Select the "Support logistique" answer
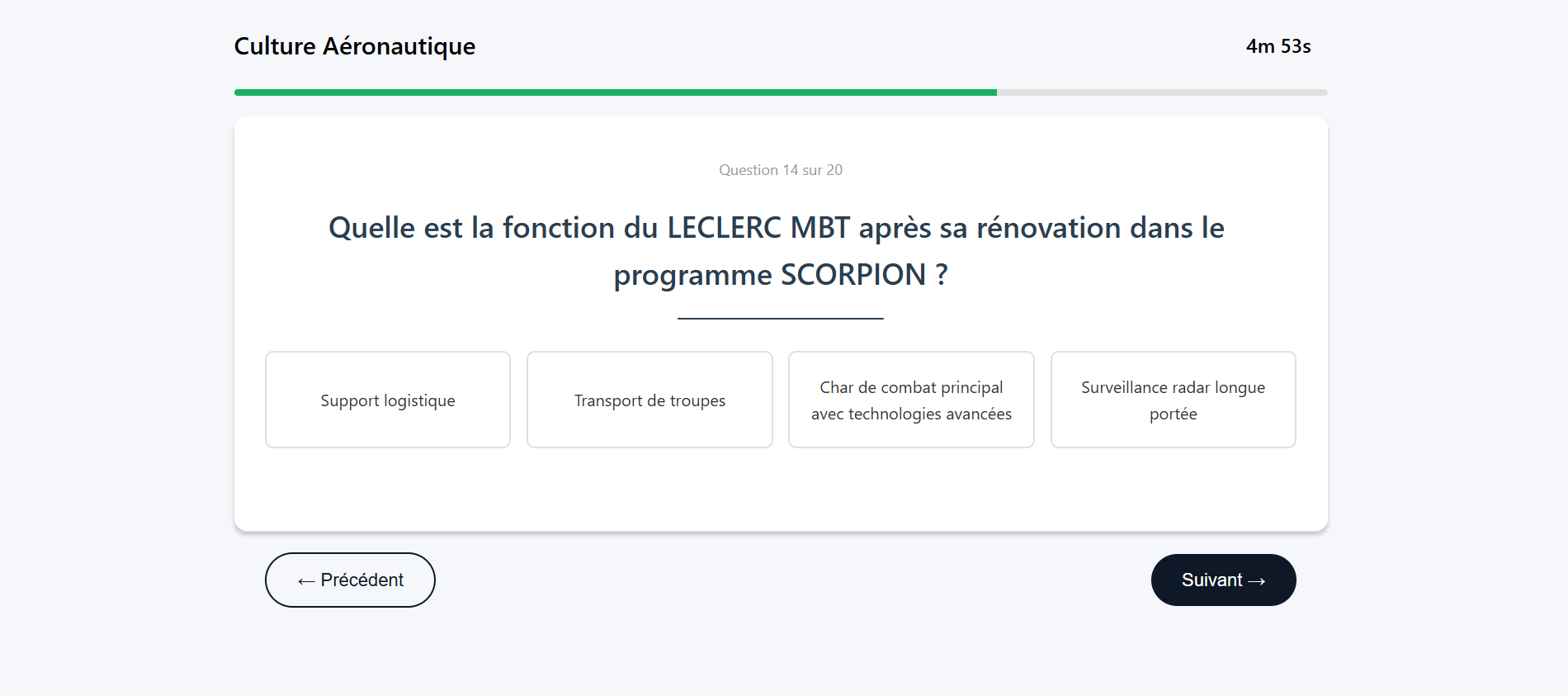This screenshot has width=1568, height=696. click(x=388, y=400)
